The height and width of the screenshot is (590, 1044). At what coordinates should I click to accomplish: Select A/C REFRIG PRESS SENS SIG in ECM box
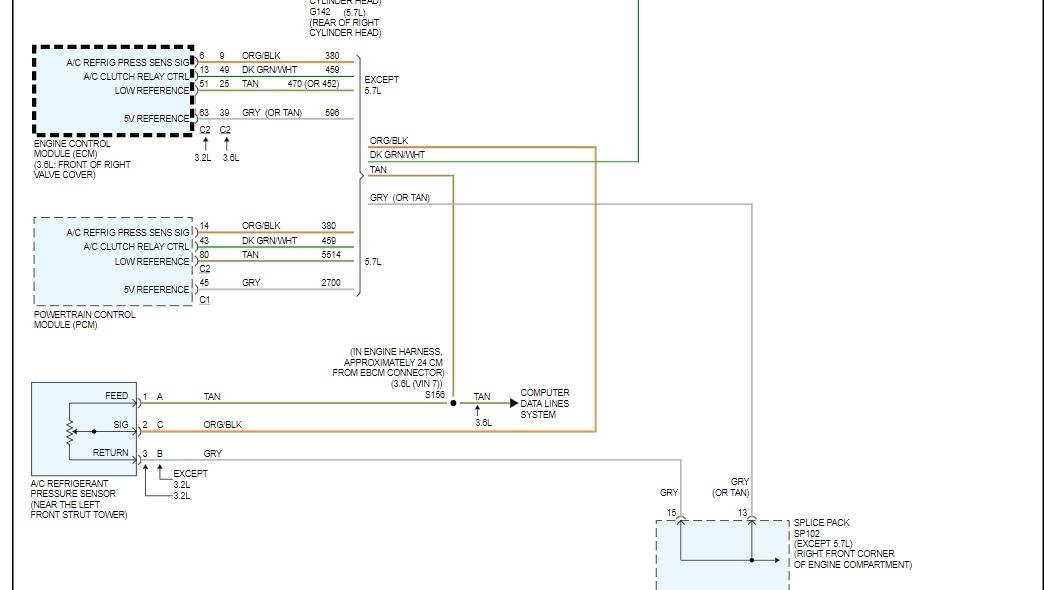click(128, 63)
